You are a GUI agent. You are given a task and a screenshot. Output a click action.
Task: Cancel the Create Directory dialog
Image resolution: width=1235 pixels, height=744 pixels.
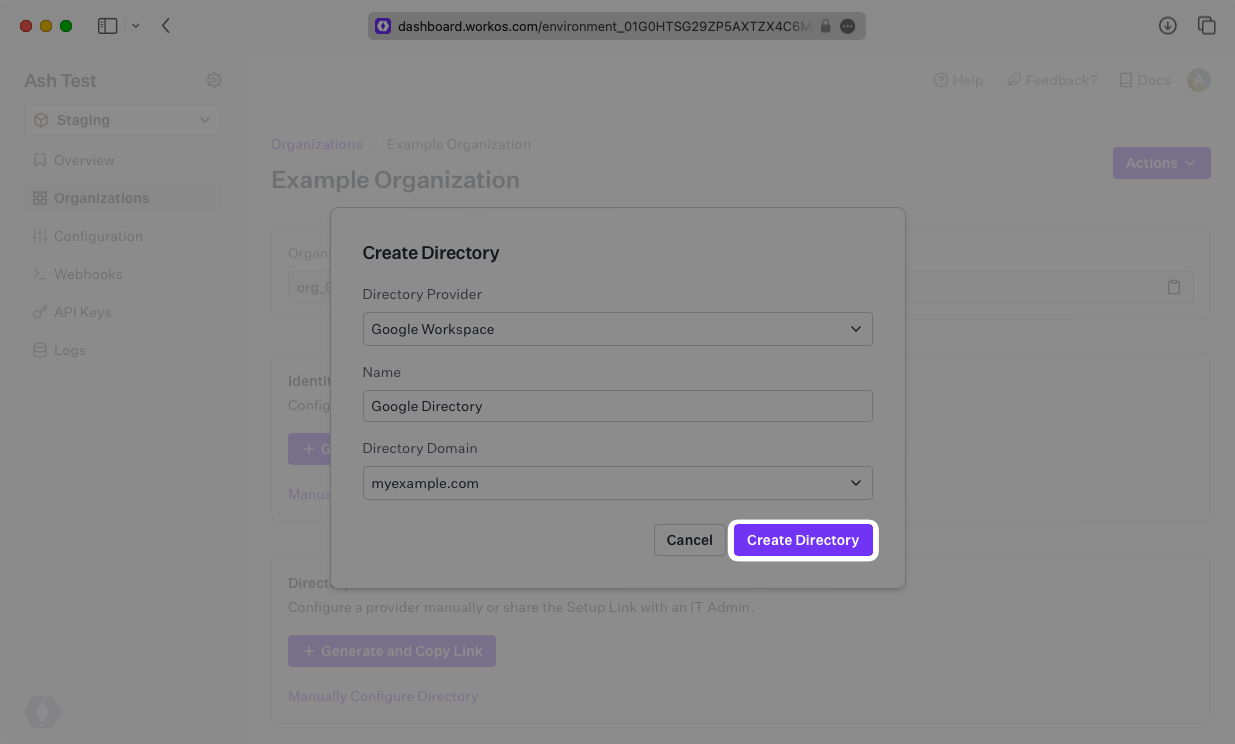(x=689, y=540)
